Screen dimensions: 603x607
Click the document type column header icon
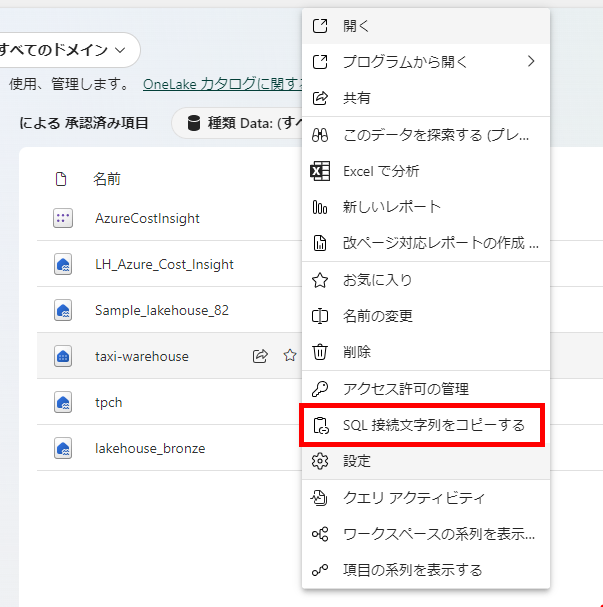[61, 179]
